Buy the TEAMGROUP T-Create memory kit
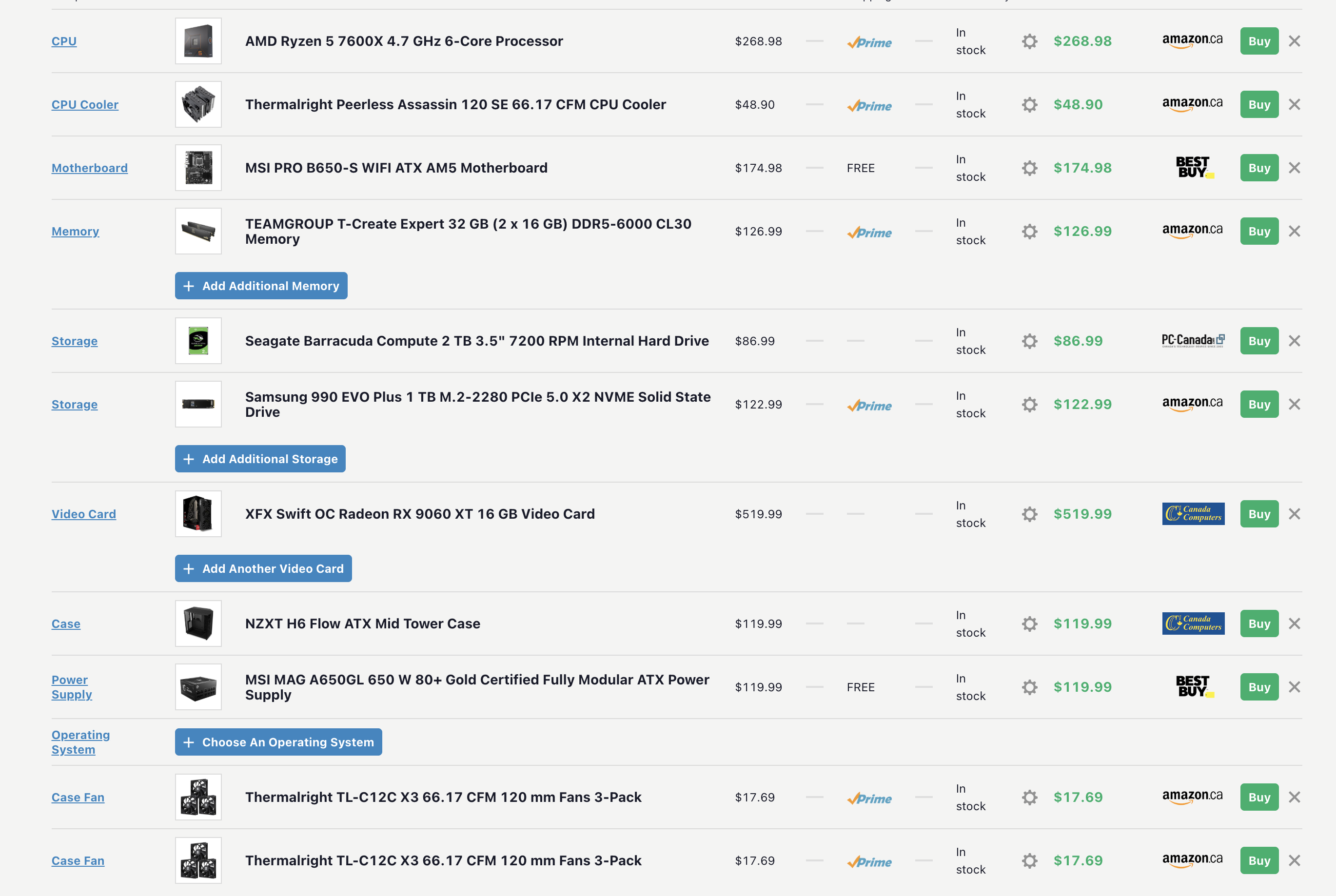 pyautogui.click(x=1259, y=232)
